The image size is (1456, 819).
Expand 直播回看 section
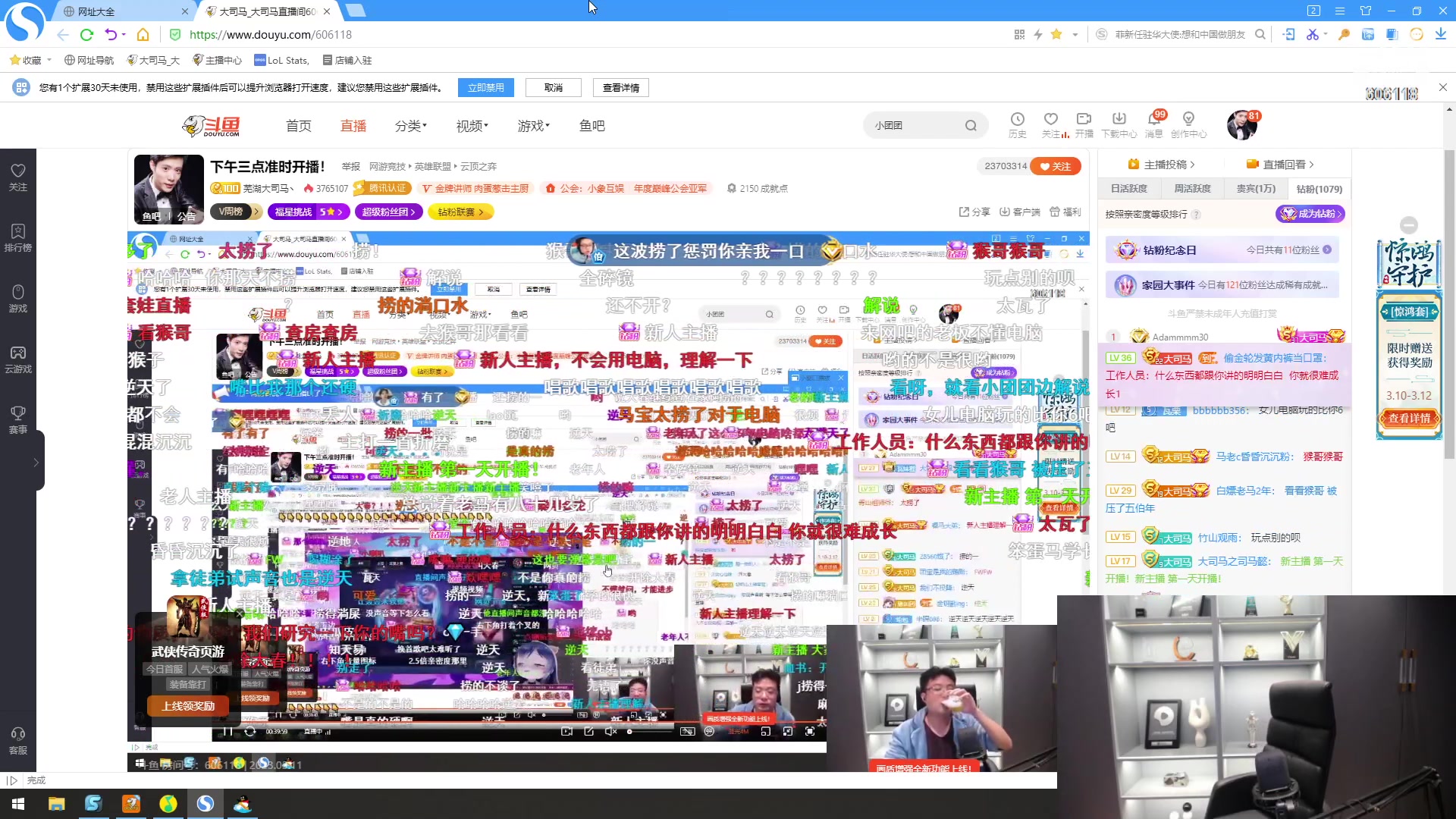[1280, 165]
